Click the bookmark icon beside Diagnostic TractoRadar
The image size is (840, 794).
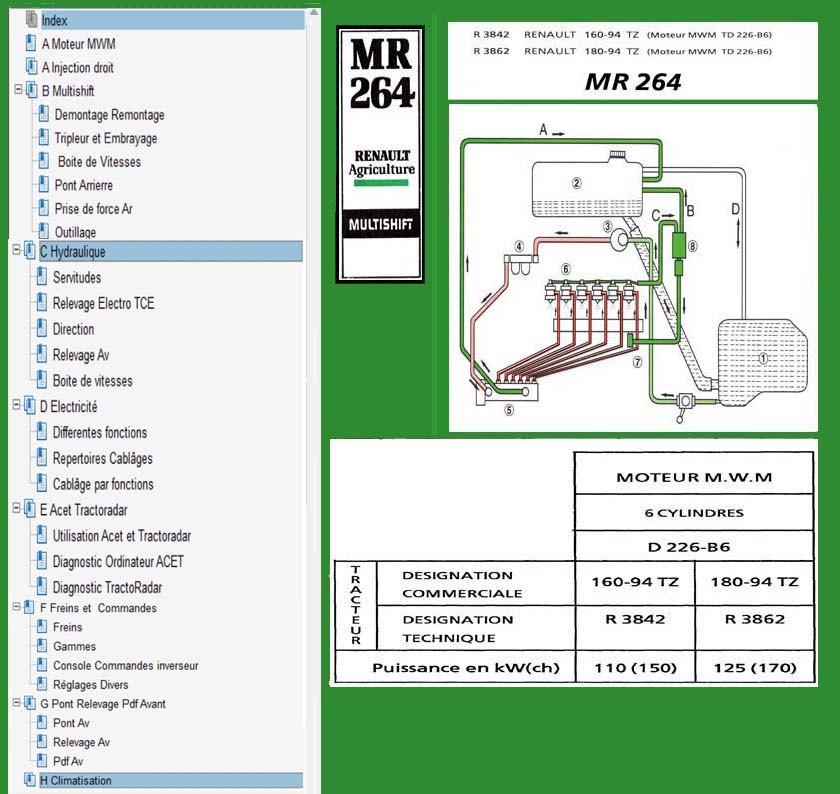coord(41,587)
